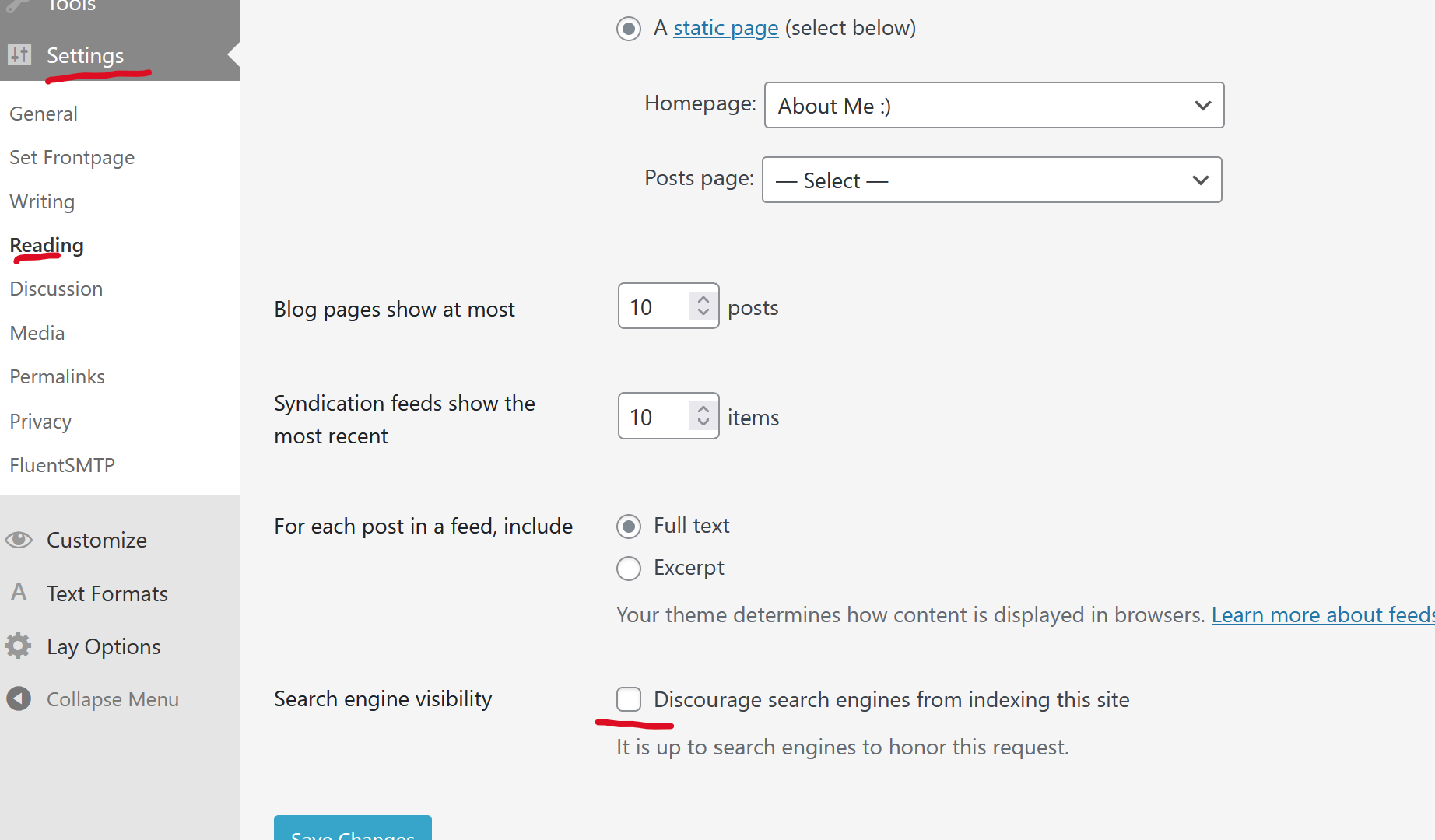Increase the blog pages posts count
Viewport: 1435px width, 840px height.
703,299
